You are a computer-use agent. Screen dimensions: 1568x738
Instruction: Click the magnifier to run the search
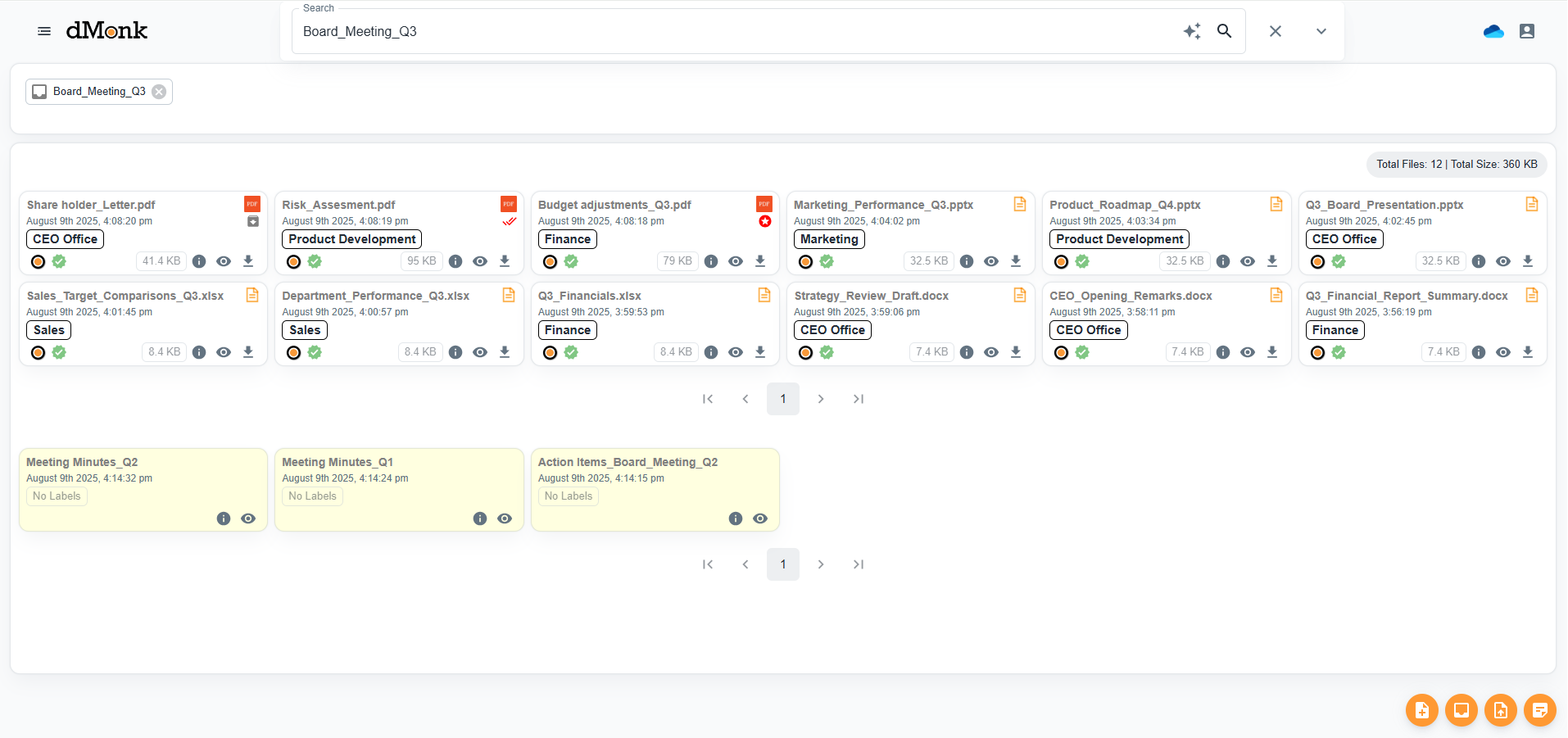[x=1224, y=30]
